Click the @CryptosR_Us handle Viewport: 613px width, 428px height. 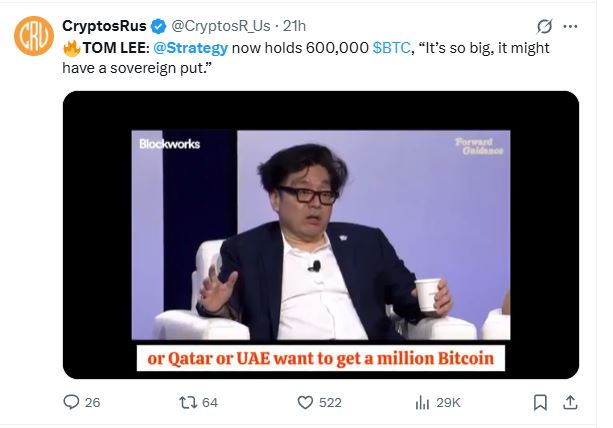tap(221, 26)
